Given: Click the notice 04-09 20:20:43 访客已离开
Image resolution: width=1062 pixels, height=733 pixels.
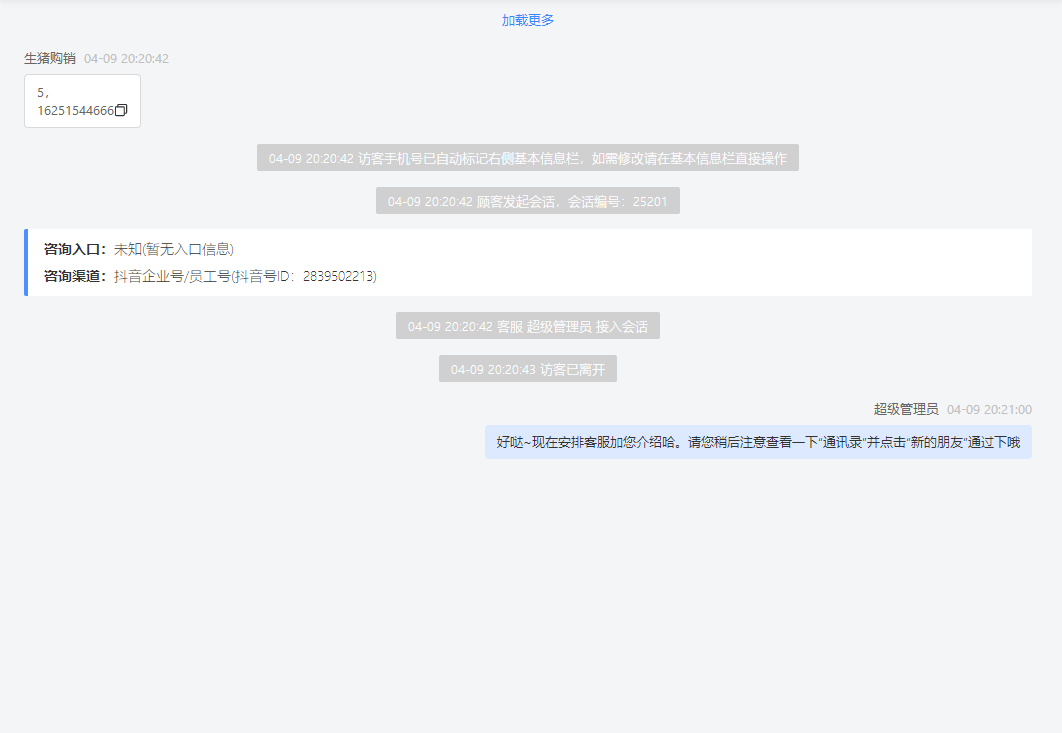Looking at the screenshot, I should (528, 369).
